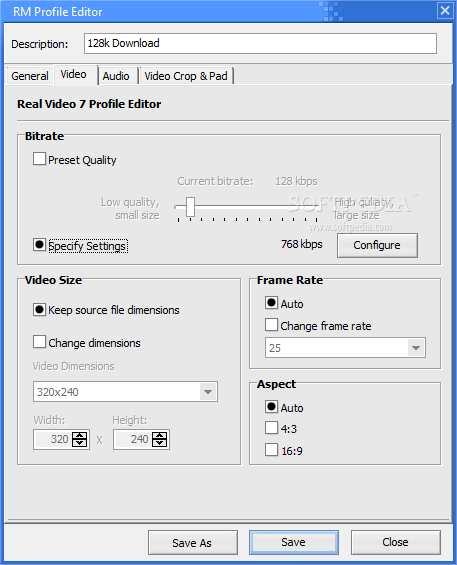Viewport: 457px width, 565px height.
Task: Open the Video Crop & Pad tab
Action: [186, 76]
